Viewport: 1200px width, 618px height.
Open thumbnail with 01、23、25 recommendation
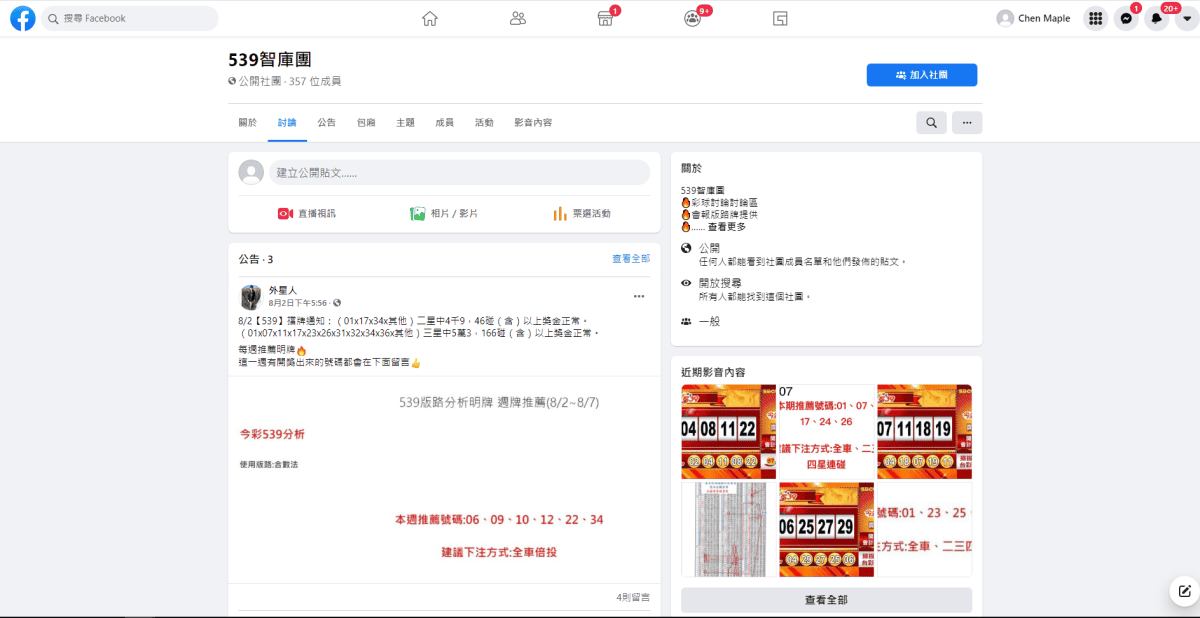tap(924, 529)
